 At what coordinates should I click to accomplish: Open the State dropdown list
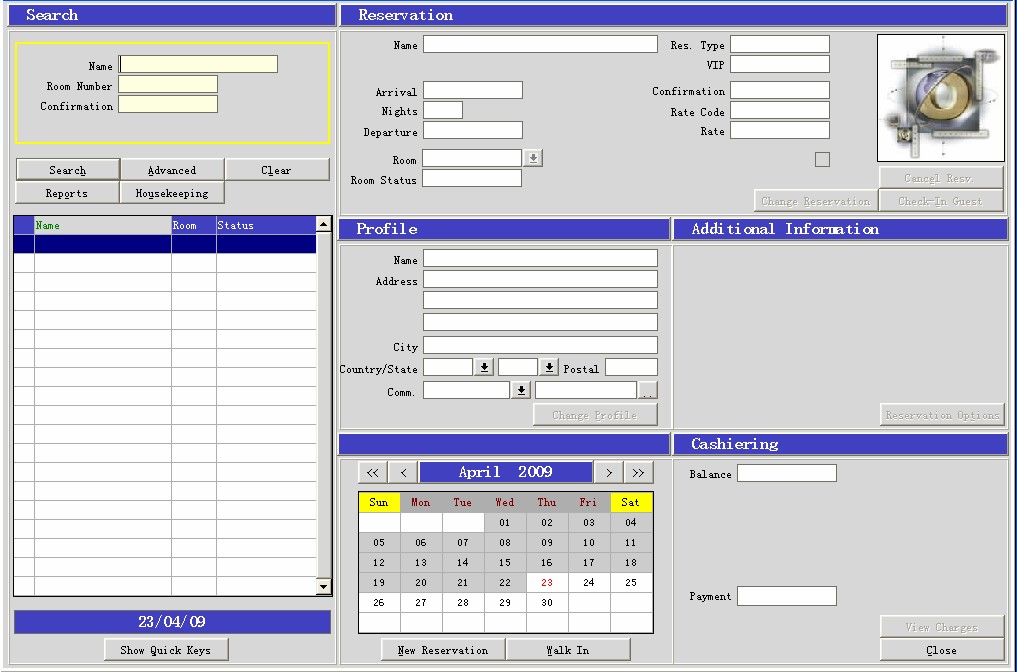549,368
